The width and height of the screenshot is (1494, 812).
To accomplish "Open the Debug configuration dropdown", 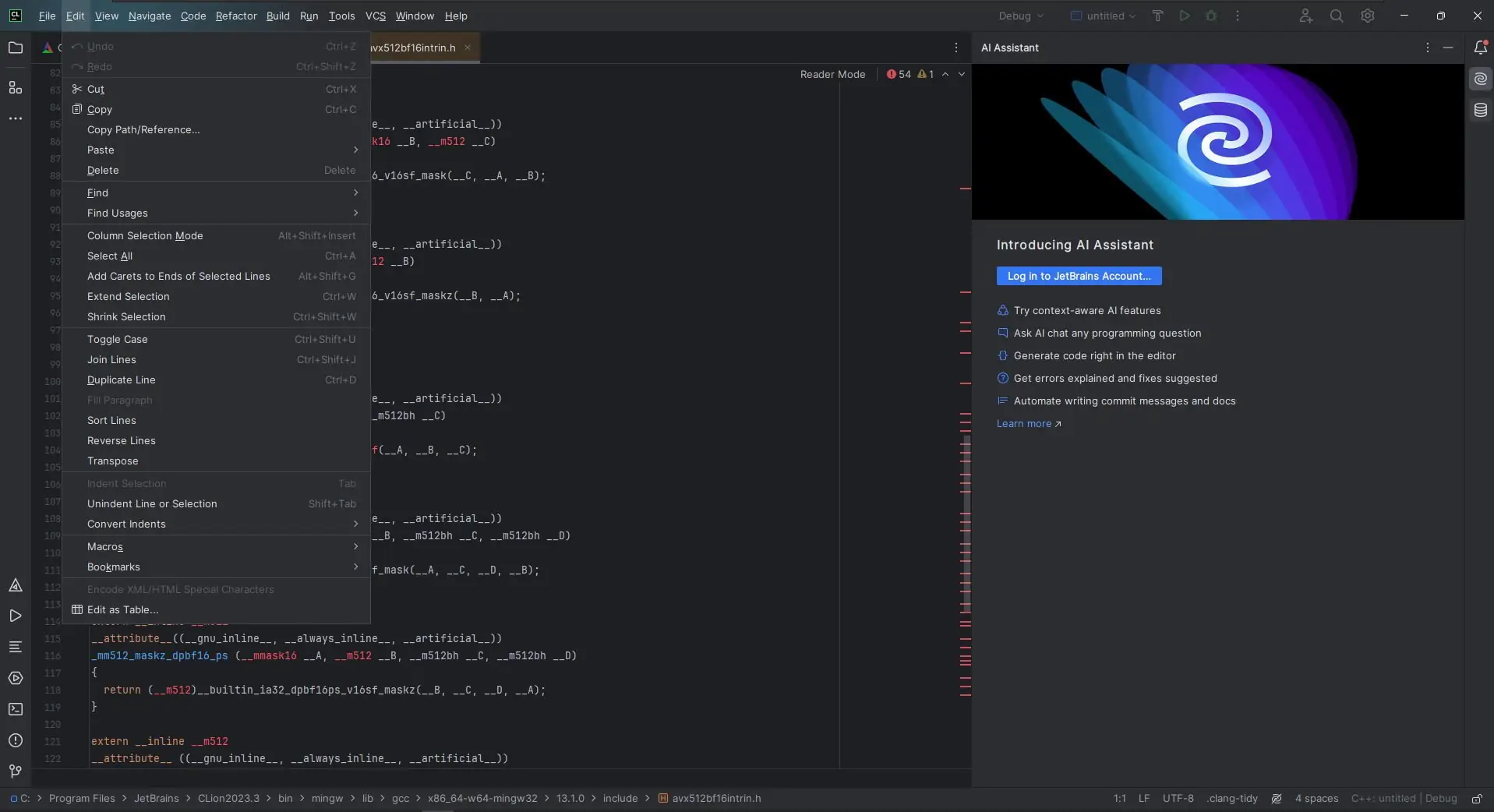I will [x=1021, y=16].
